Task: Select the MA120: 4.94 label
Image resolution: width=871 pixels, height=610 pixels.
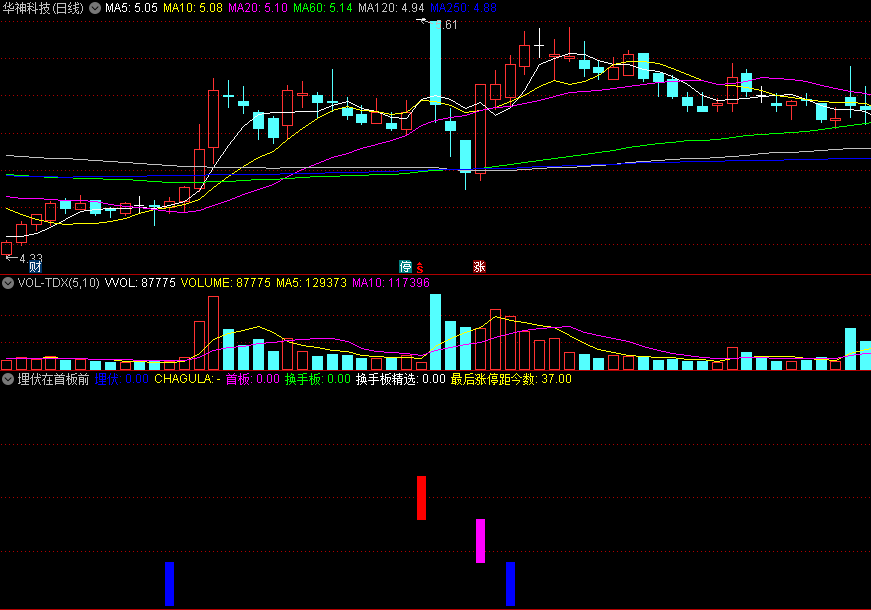Action: [391, 8]
